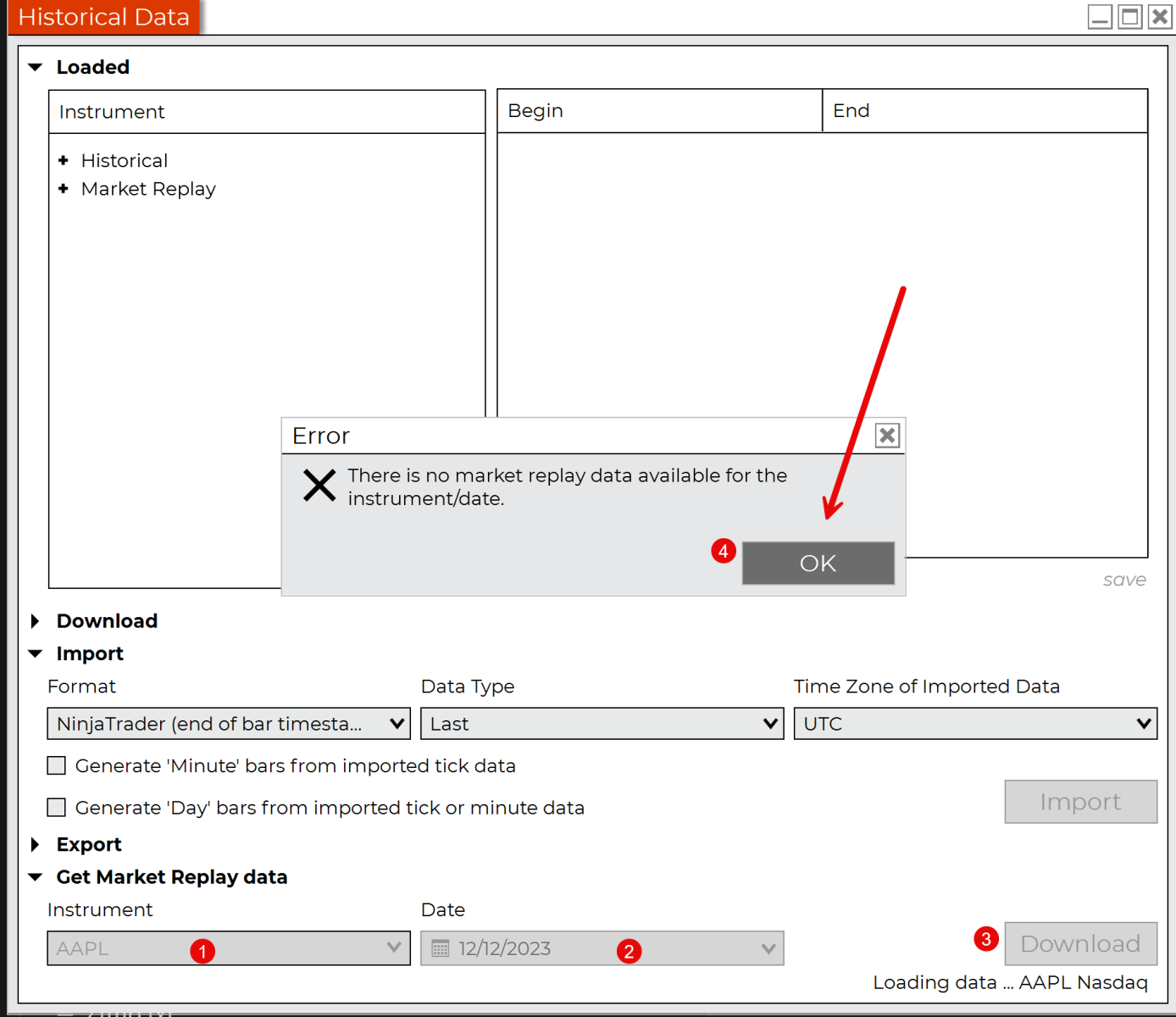The image size is (1176, 1017).
Task: Maximize the Historical Data window
Action: tap(1130, 17)
